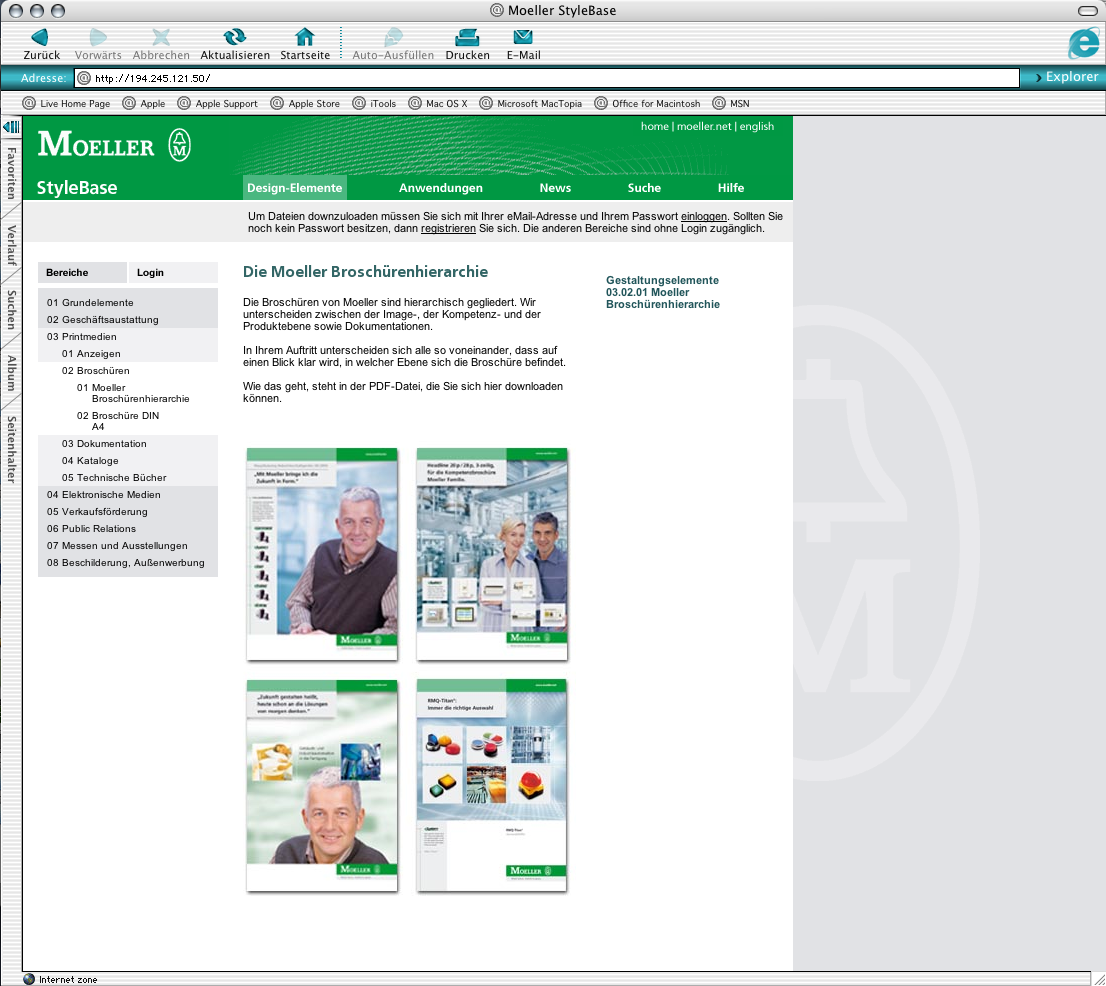
Task: Open the E-Mail toolbar icon
Action: [x=523, y=38]
